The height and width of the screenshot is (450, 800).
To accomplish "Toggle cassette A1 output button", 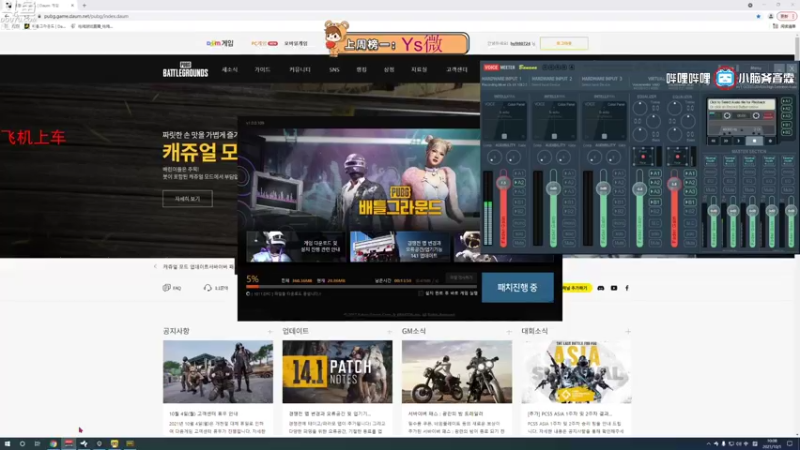I will point(786,101).
